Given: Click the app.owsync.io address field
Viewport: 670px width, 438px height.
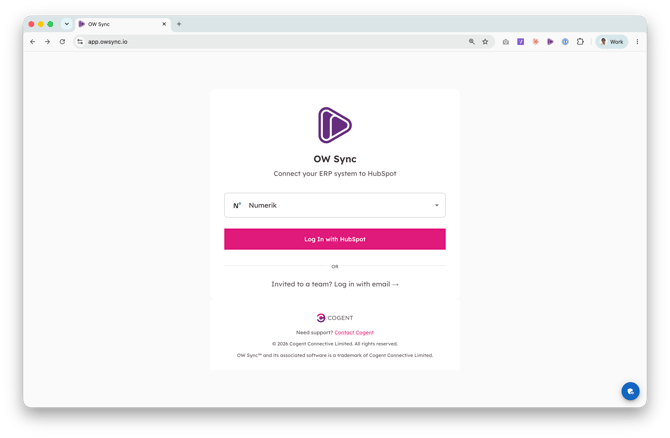Looking at the screenshot, I should click(x=273, y=41).
